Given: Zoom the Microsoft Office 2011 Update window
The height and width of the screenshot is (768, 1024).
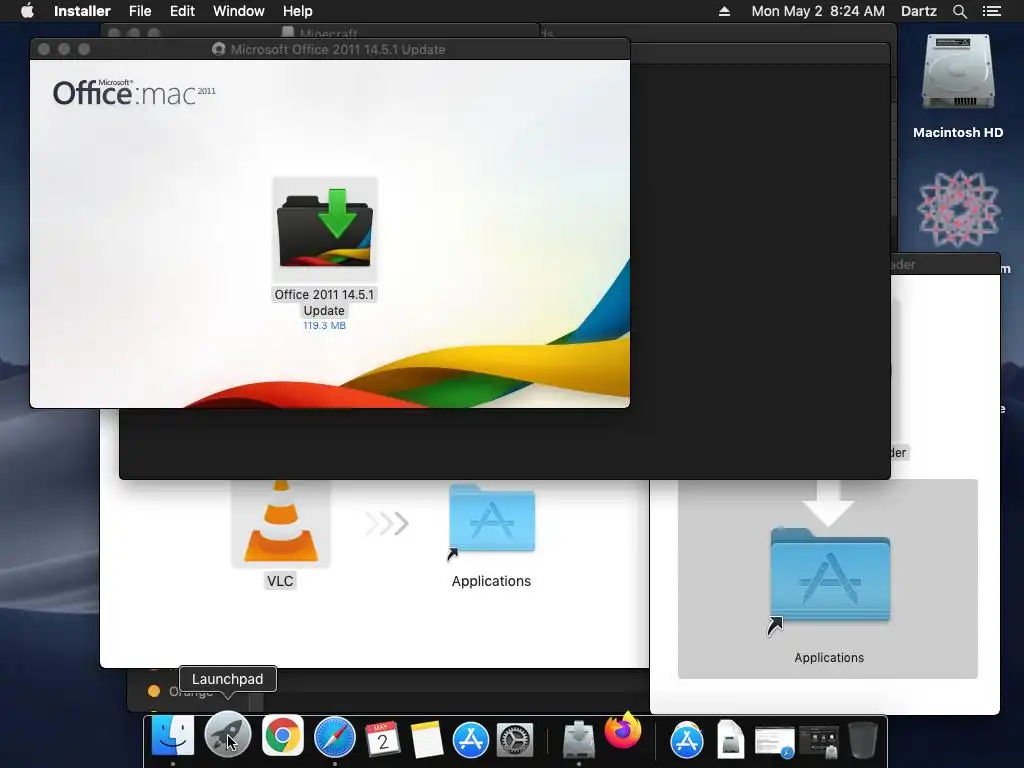Looking at the screenshot, I should [x=84, y=49].
